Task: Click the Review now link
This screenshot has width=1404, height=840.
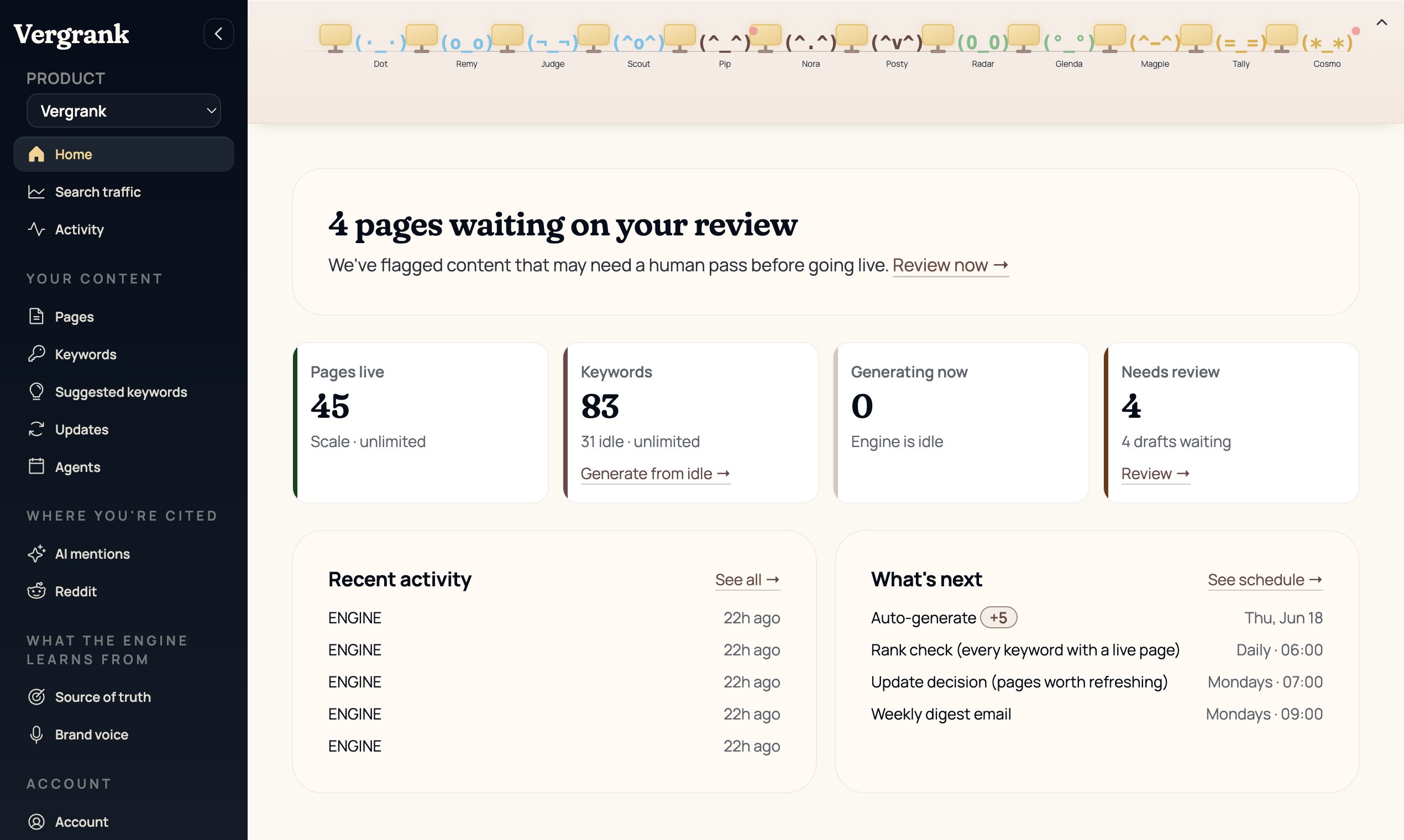Action: 951,265
